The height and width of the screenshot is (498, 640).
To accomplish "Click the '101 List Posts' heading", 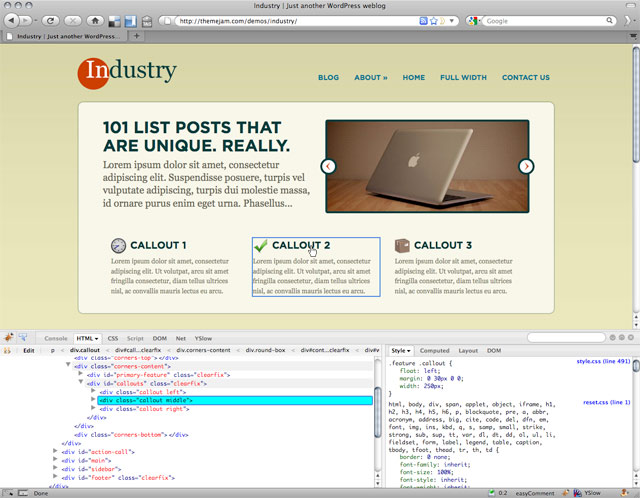I will coord(196,136).
